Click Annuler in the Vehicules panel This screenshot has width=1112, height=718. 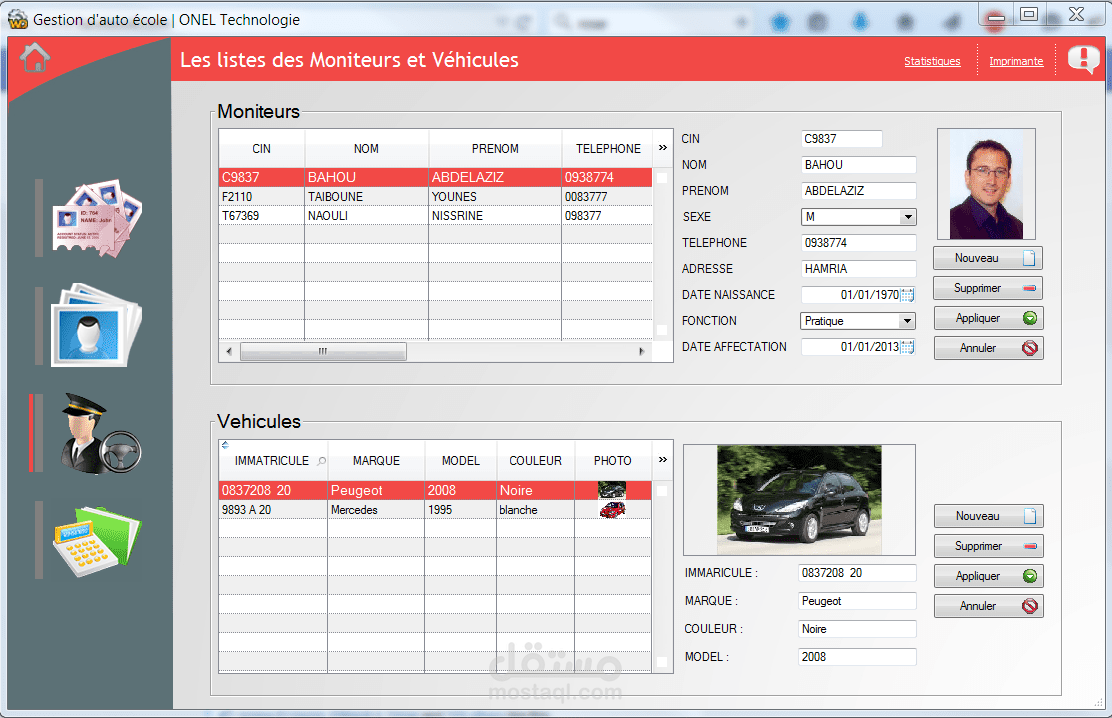tap(988, 606)
